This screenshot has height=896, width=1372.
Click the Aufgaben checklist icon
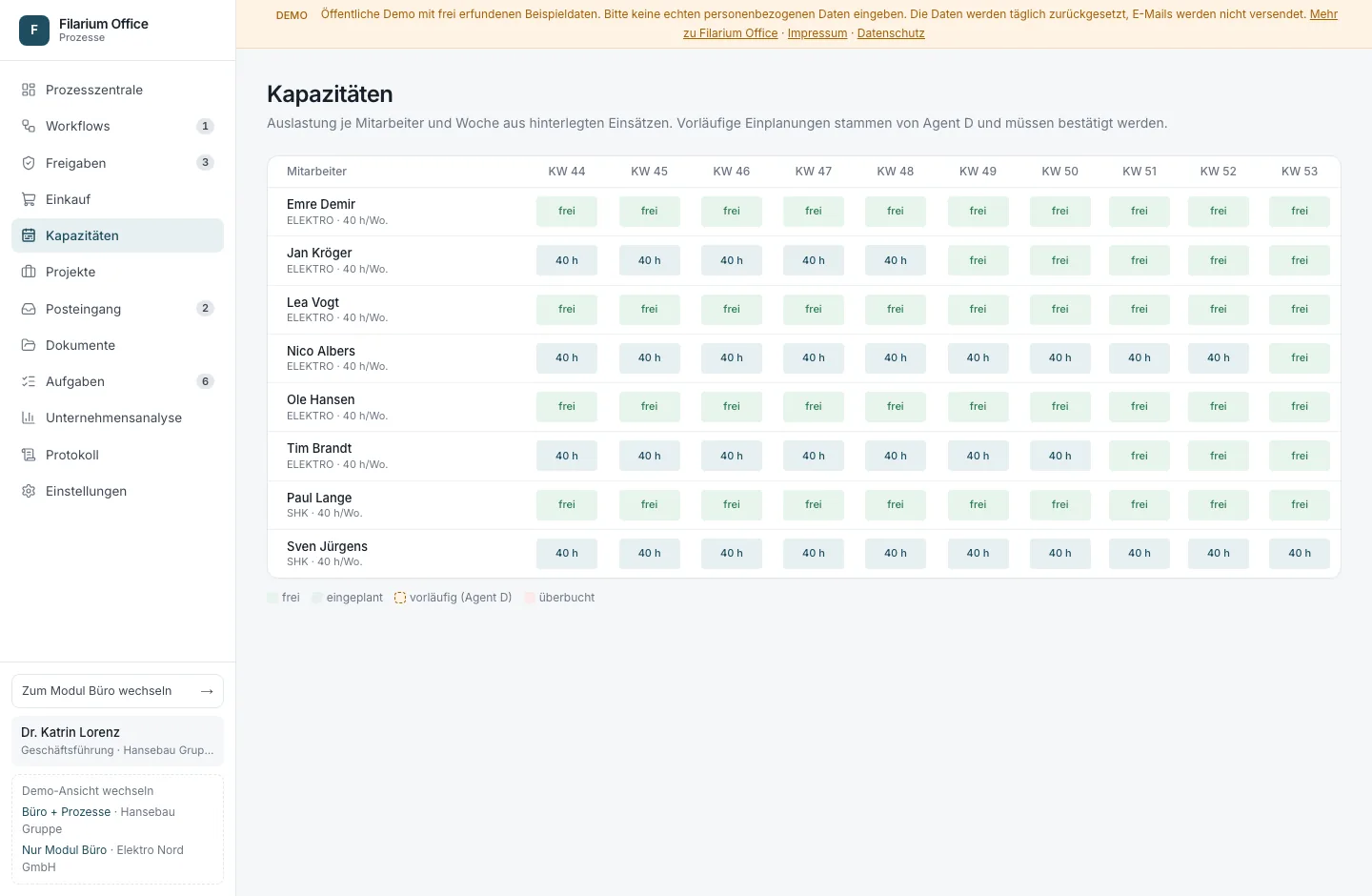pyautogui.click(x=29, y=381)
